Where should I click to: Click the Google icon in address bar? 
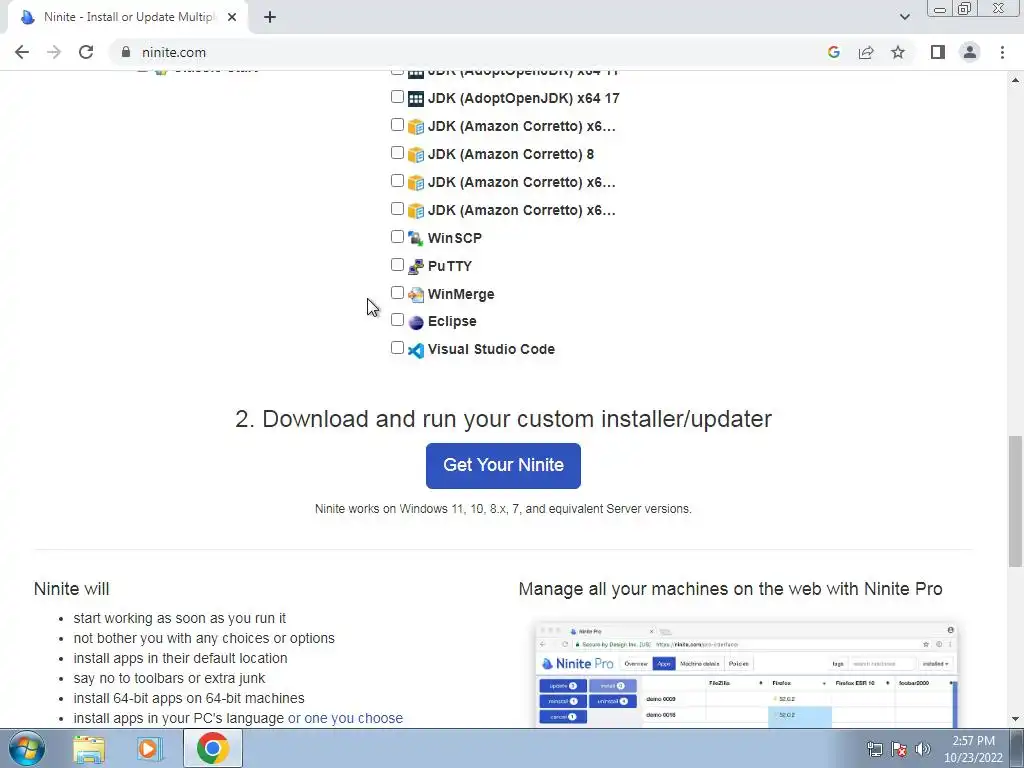point(833,52)
